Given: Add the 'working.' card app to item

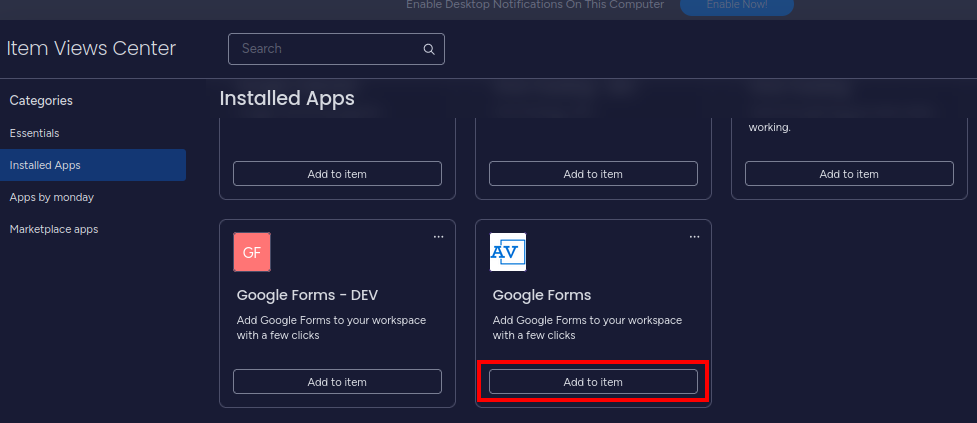Looking at the screenshot, I should (849, 174).
